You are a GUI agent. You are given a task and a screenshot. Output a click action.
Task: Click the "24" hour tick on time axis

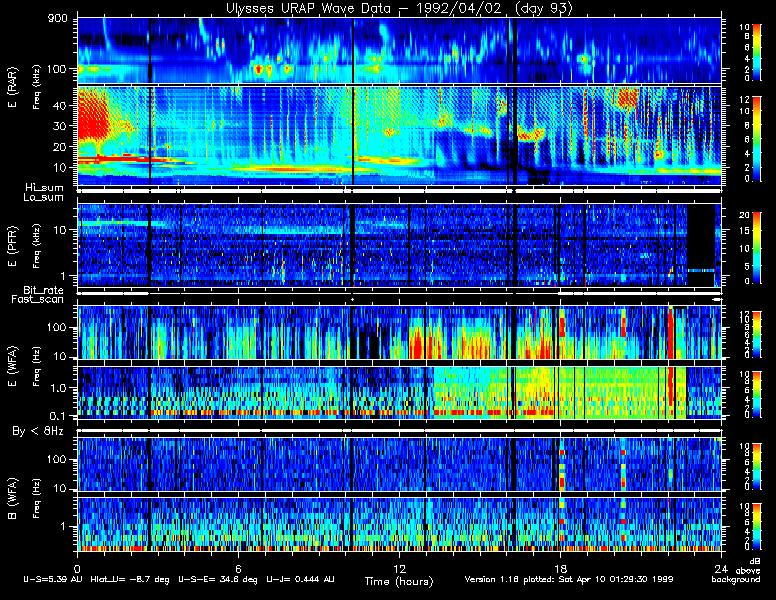pos(721,568)
